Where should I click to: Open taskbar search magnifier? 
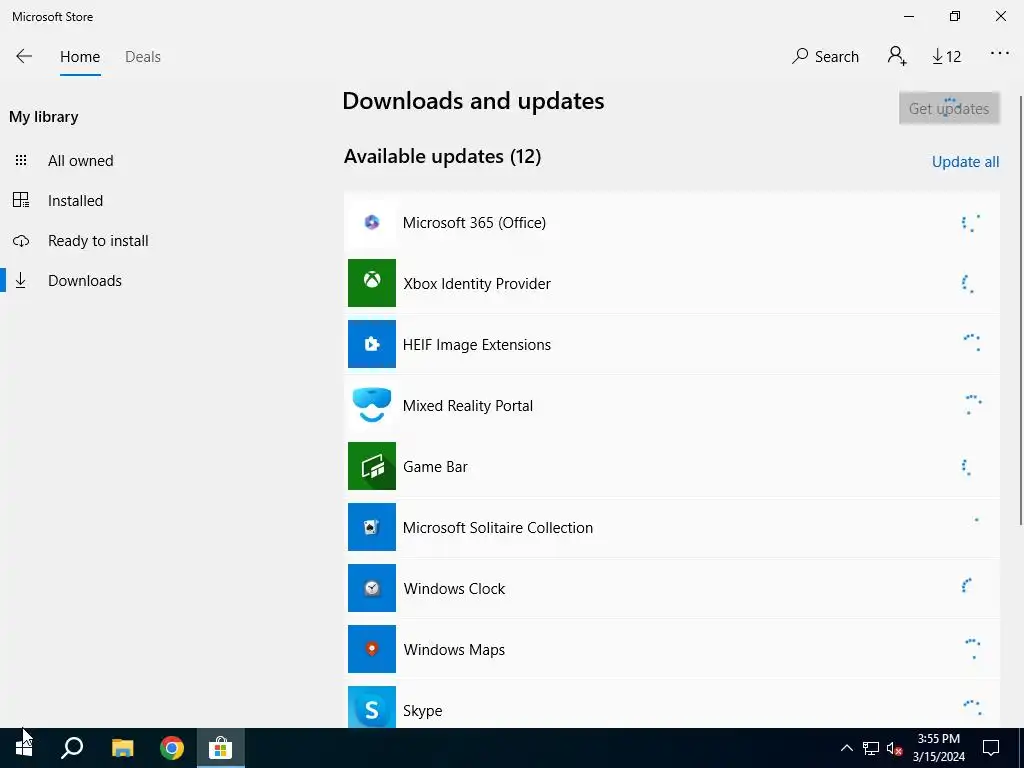72,748
